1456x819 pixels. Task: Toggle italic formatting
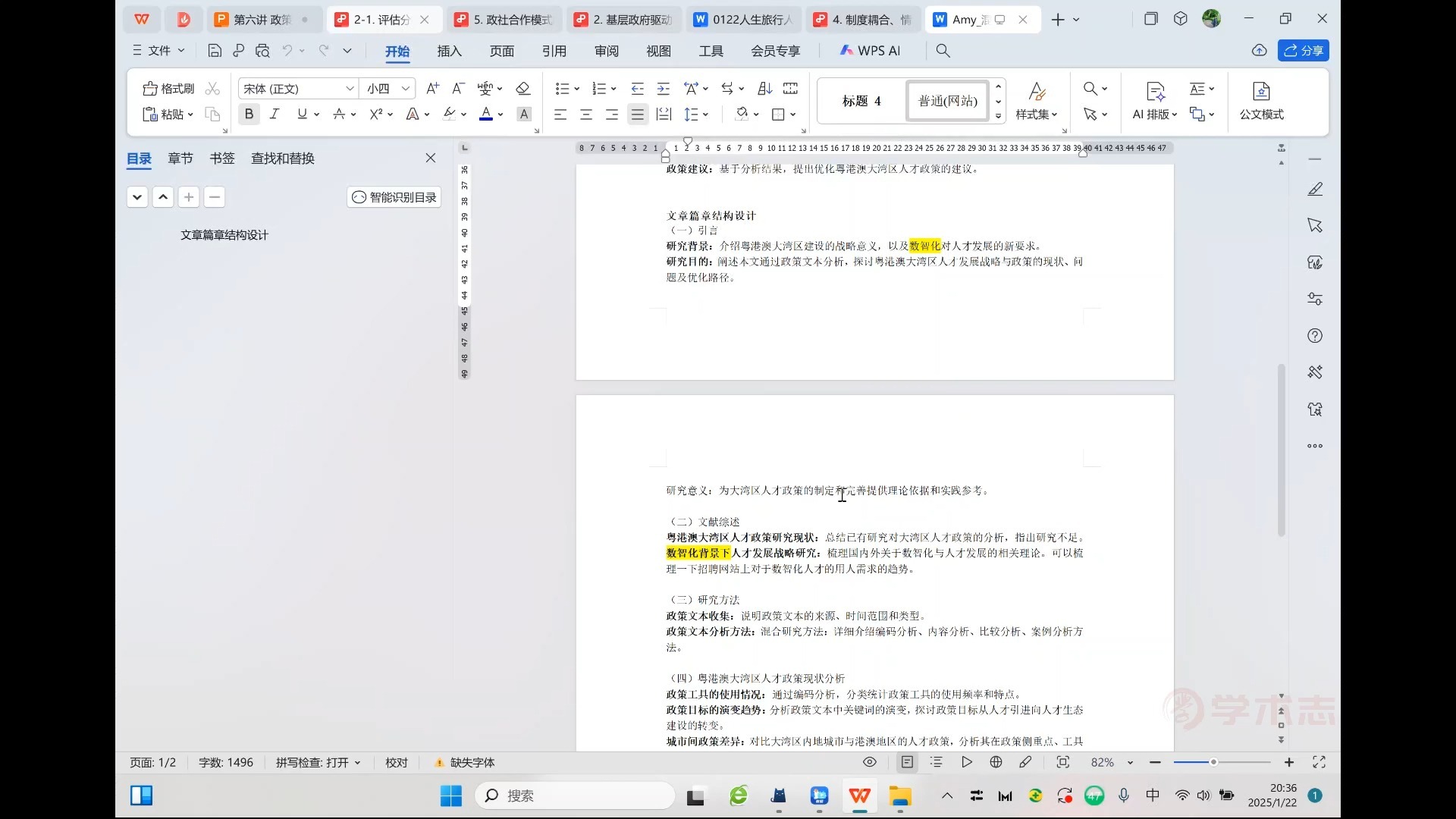pos(275,114)
